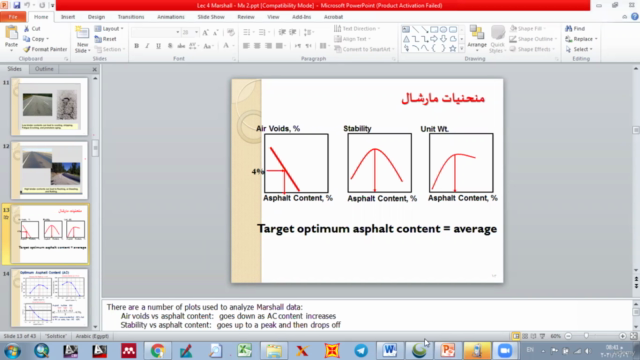
Task: Expand the Copy dropdown arrow
Action: (x=47, y=39)
